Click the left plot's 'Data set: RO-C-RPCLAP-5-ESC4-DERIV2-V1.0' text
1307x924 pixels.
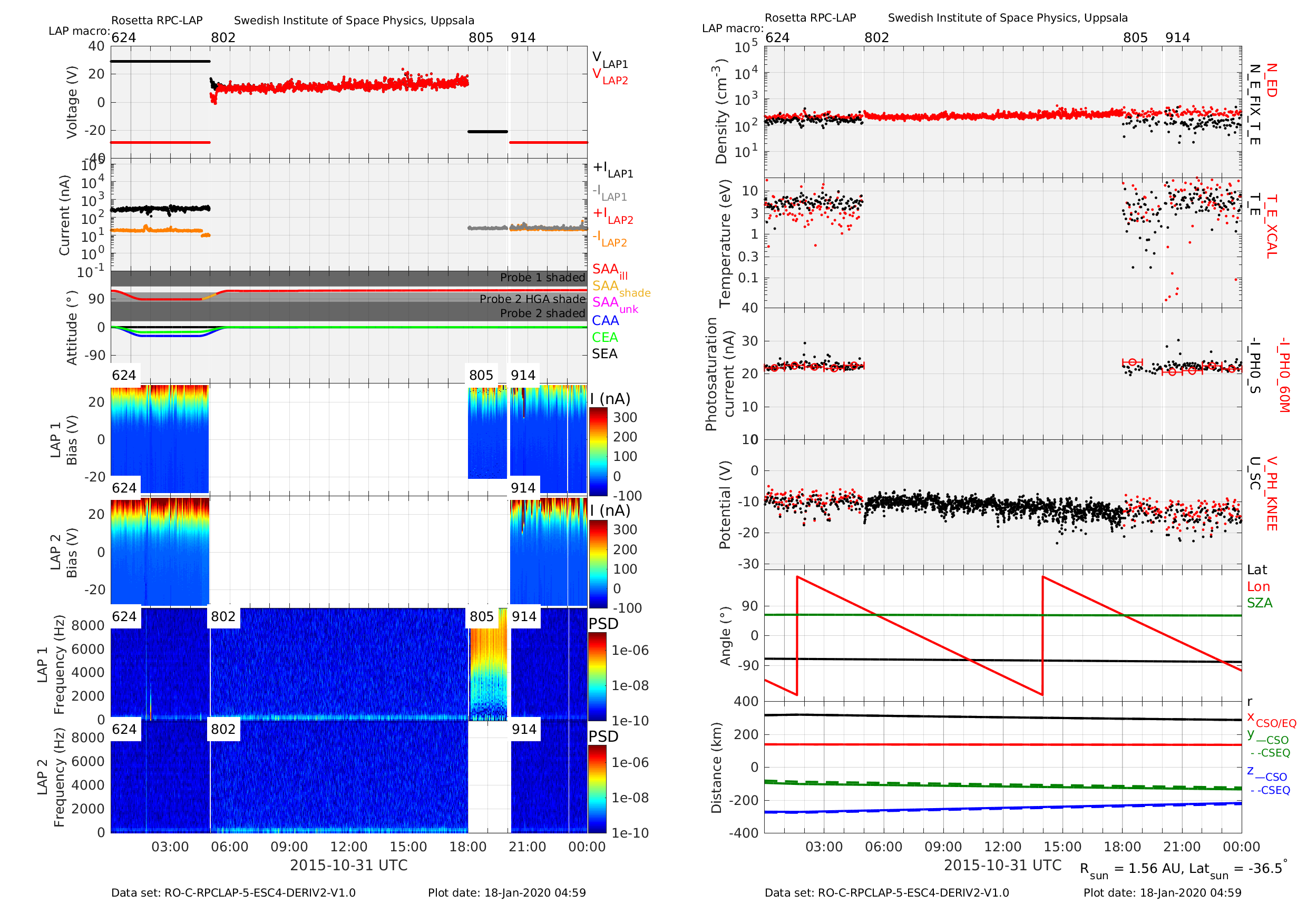[233, 893]
